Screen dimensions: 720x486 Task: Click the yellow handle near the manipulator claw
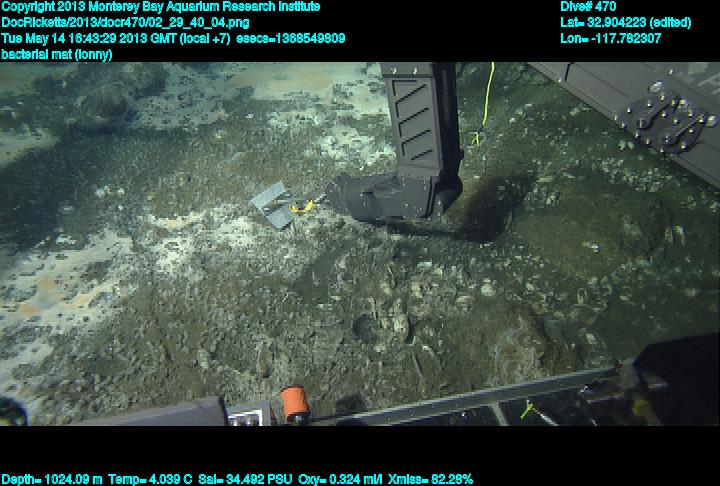tap(303, 208)
